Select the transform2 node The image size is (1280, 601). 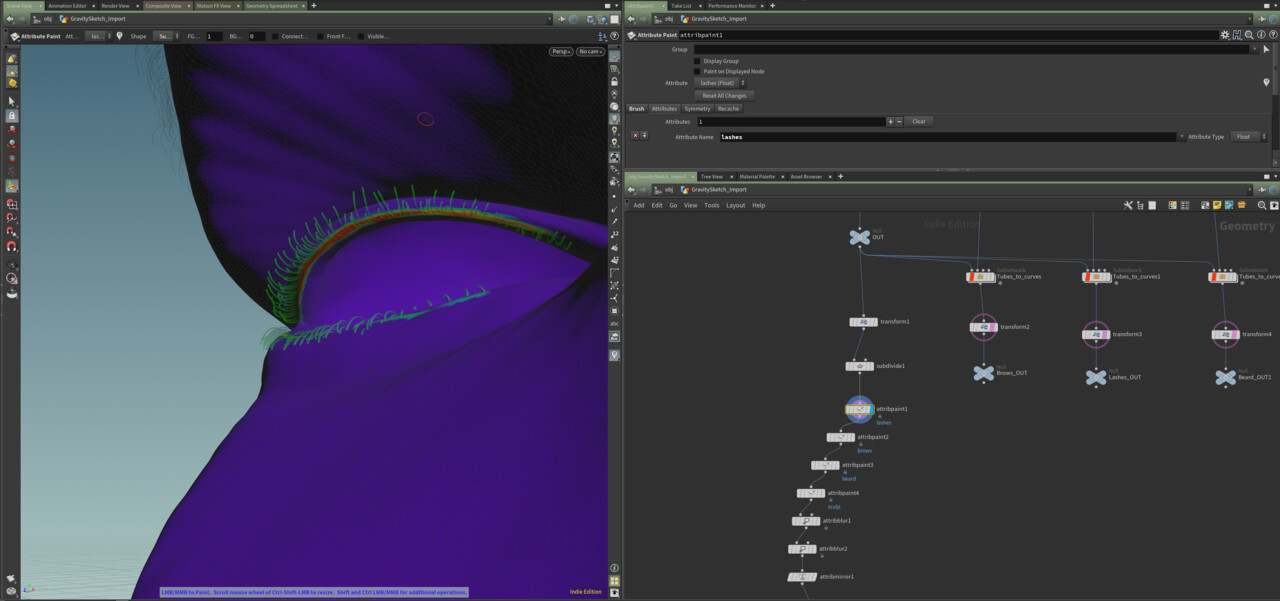coord(984,326)
